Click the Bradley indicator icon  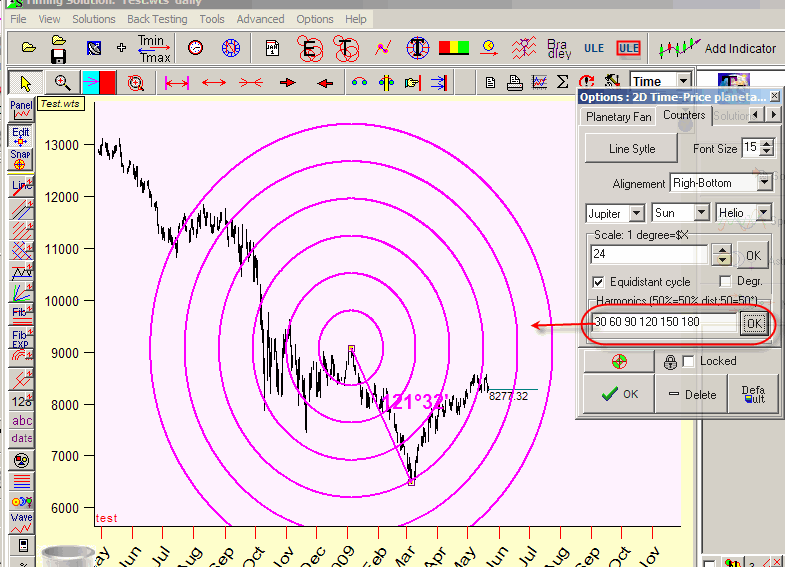coord(559,49)
